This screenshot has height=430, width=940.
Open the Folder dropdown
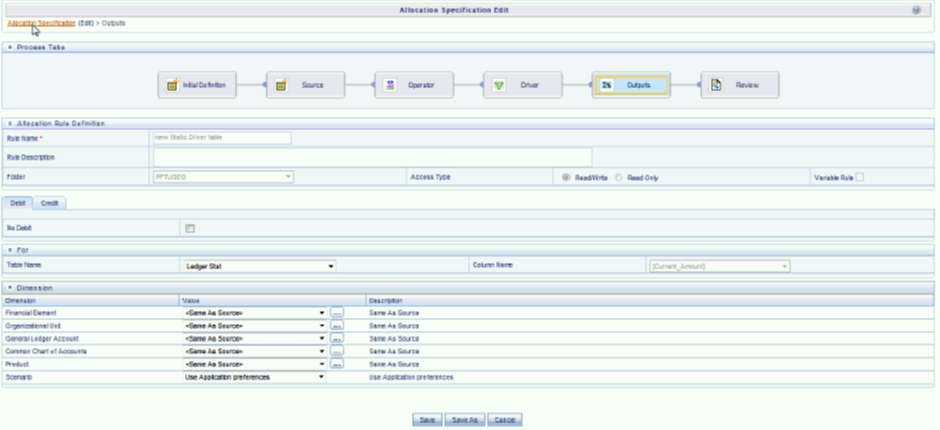224,177
